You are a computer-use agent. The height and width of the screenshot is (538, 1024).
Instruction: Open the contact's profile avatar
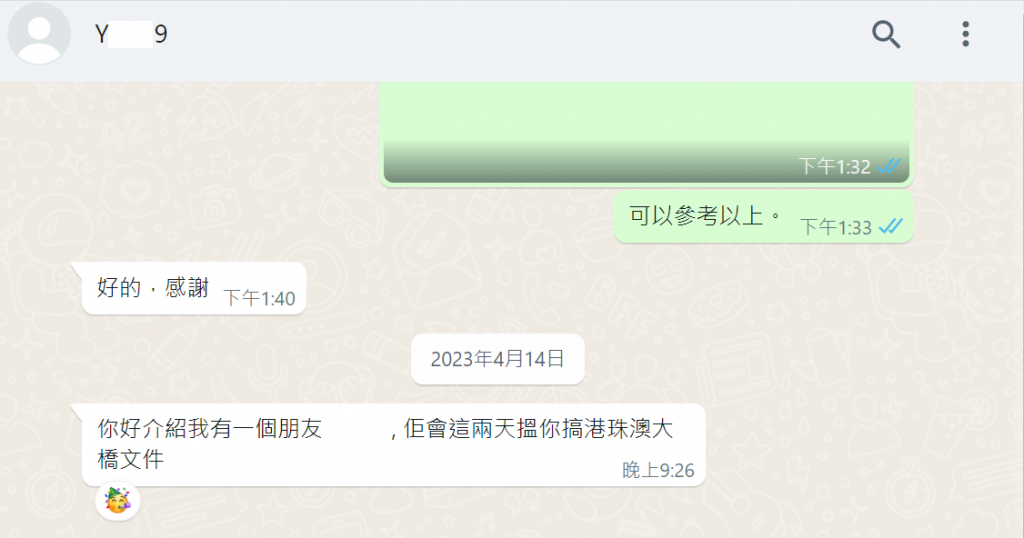(39, 34)
